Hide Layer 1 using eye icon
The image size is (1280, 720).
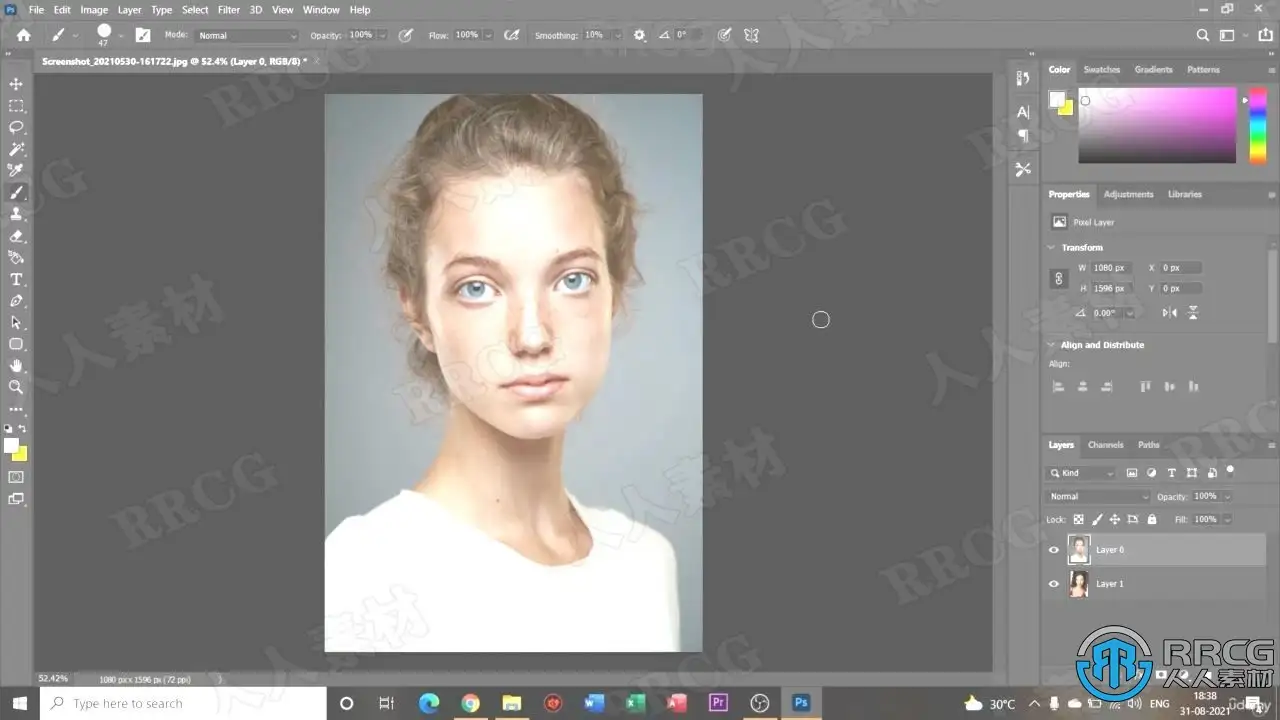tap(1053, 584)
